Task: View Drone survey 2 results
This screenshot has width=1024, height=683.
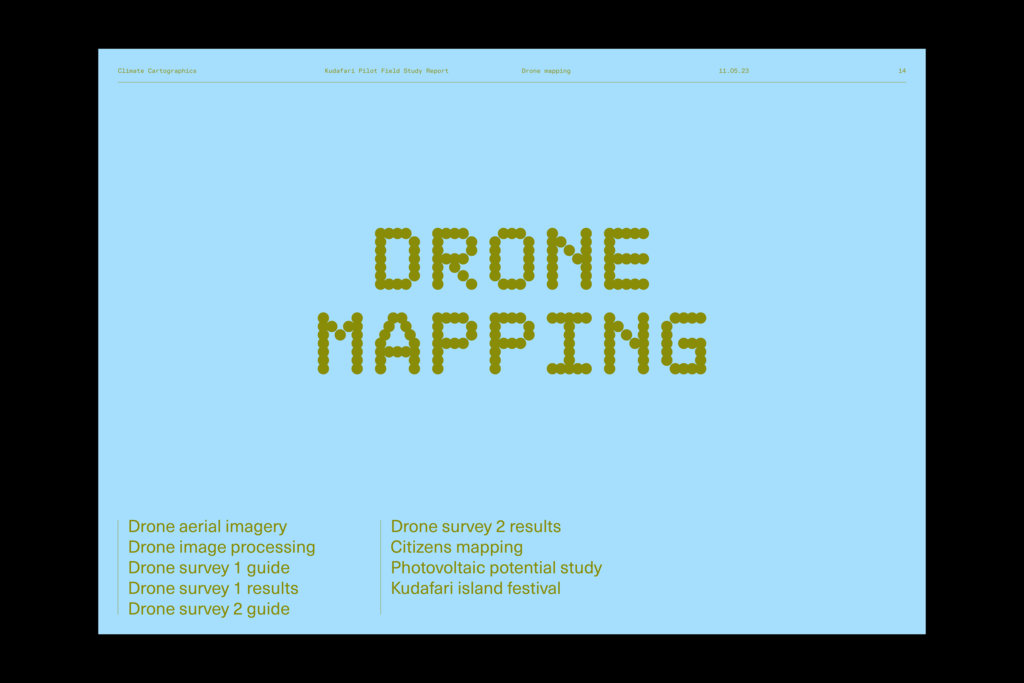Action: point(475,527)
